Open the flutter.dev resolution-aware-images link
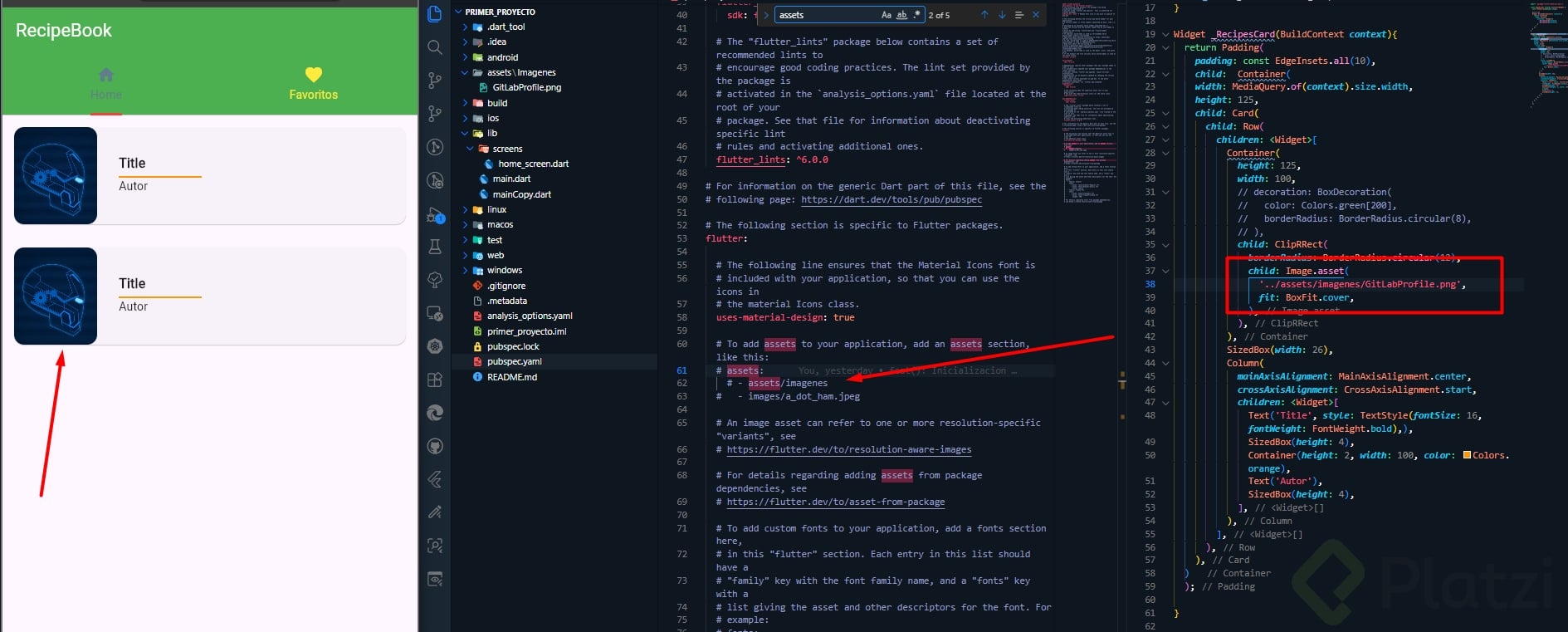Image resolution: width=1568 pixels, height=632 pixels. (x=849, y=449)
